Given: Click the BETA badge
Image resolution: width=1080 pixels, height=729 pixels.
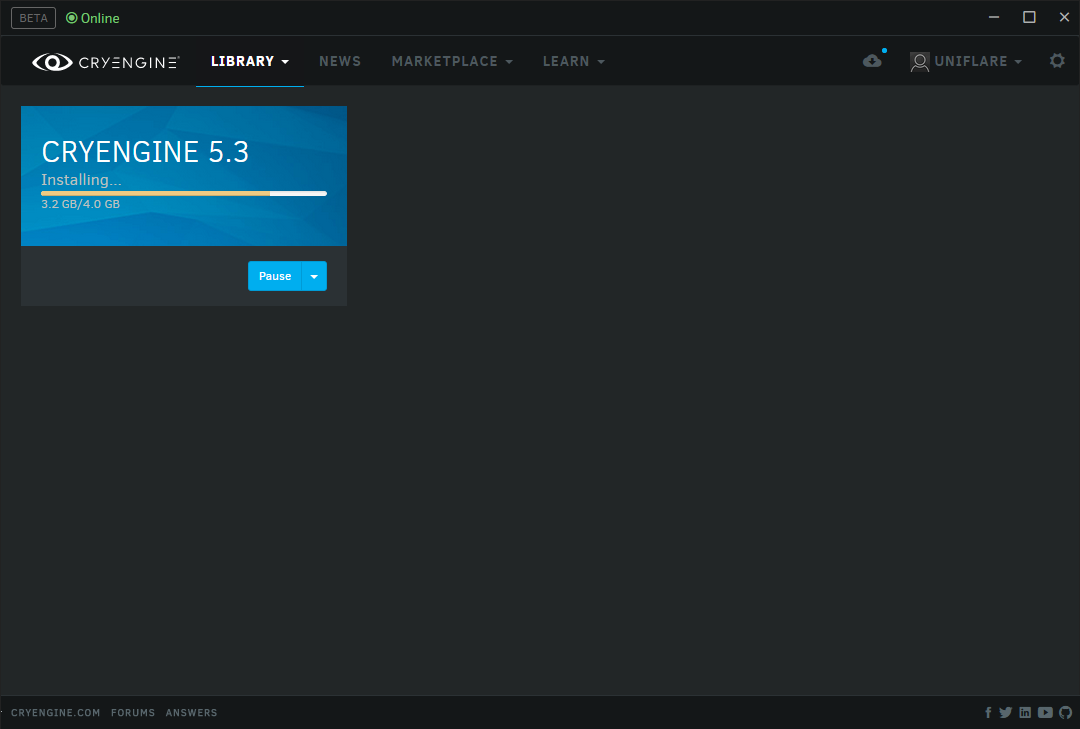Looking at the screenshot, I should click(33, 18).
